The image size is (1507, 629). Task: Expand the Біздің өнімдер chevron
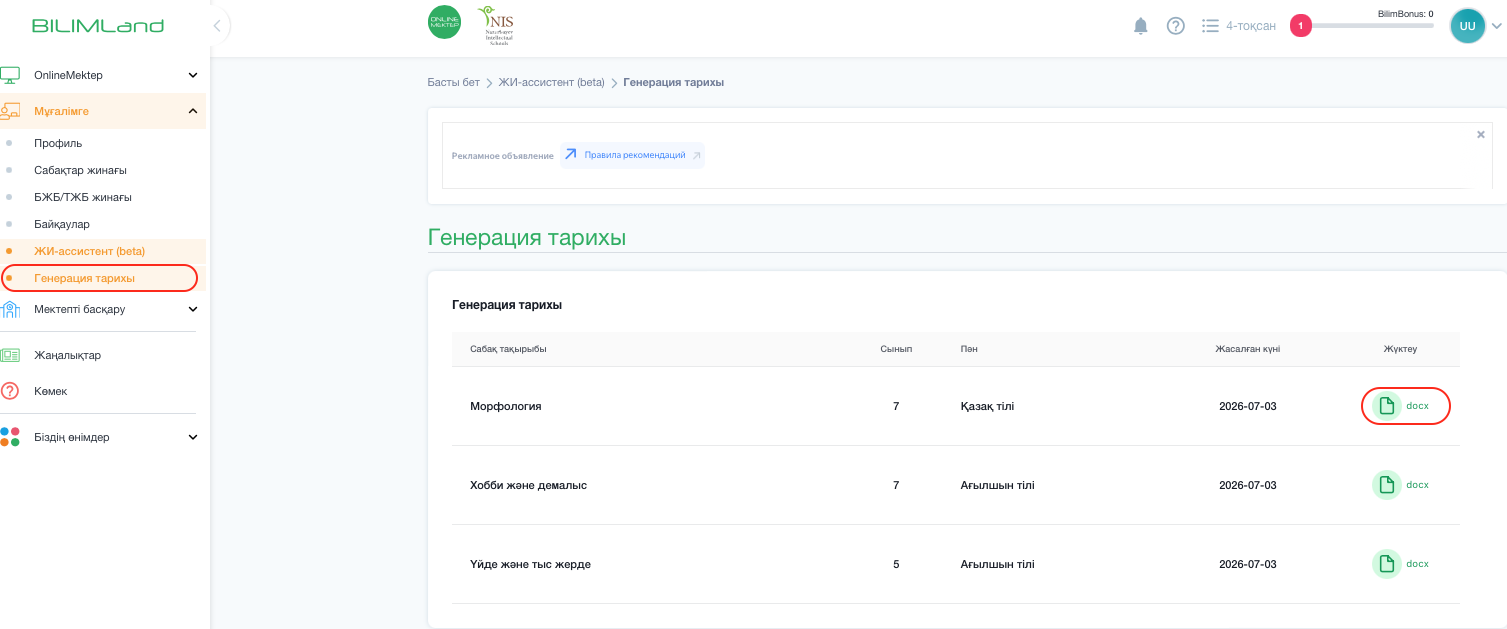coord(193,437)
